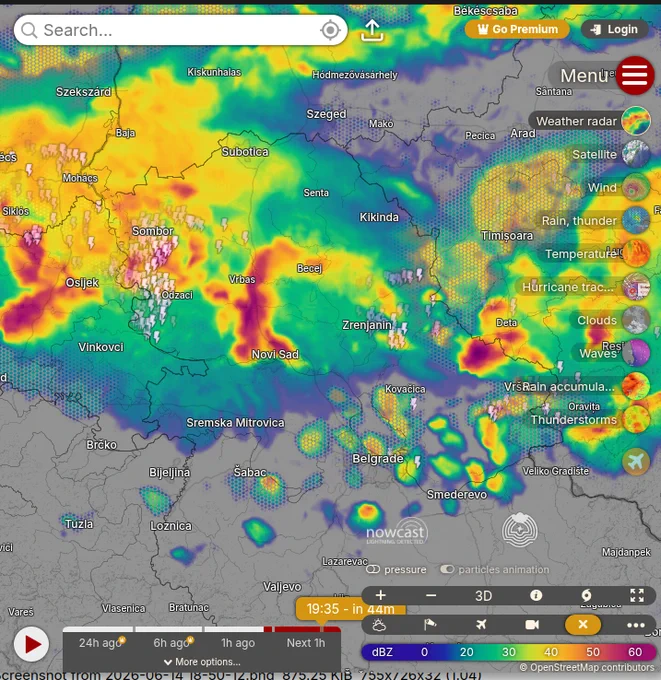The image size is (661, 680).
Task: Click the Subotica city label
Action: 245,152
